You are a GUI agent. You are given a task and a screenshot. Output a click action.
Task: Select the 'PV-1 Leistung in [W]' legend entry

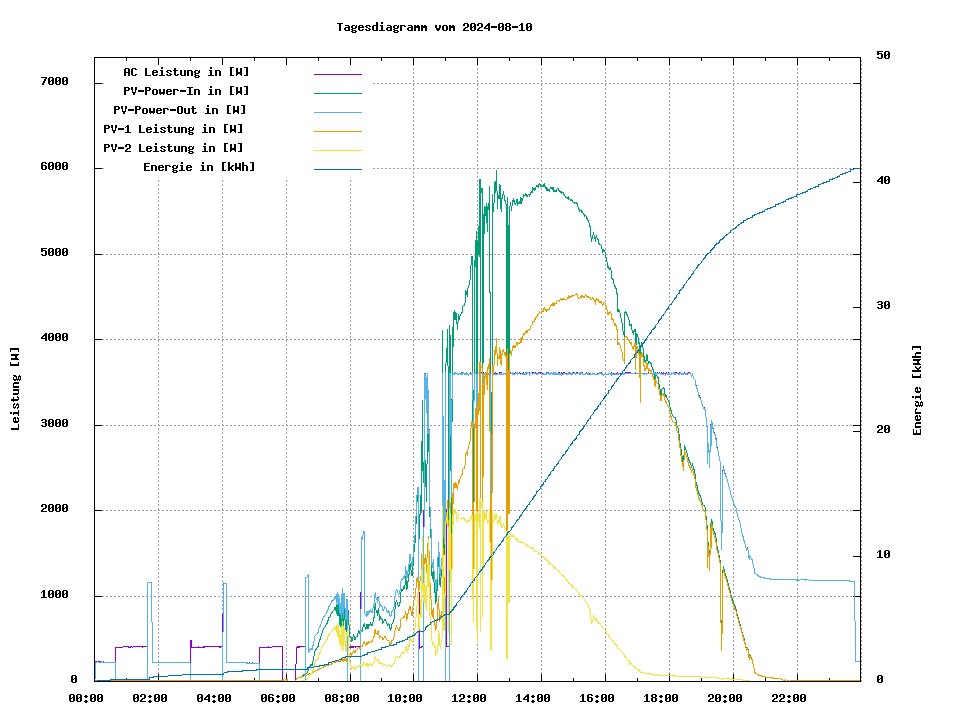click(x=173, y=129)
